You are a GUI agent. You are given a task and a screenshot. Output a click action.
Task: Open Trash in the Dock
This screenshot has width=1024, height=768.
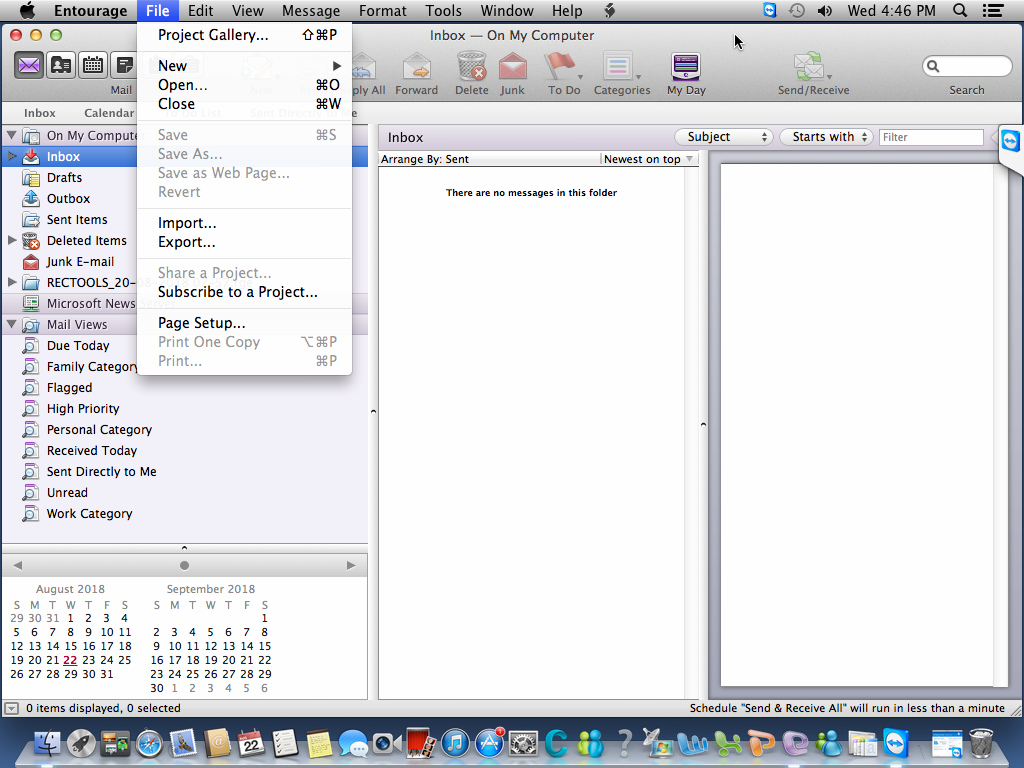pos(981,743)
